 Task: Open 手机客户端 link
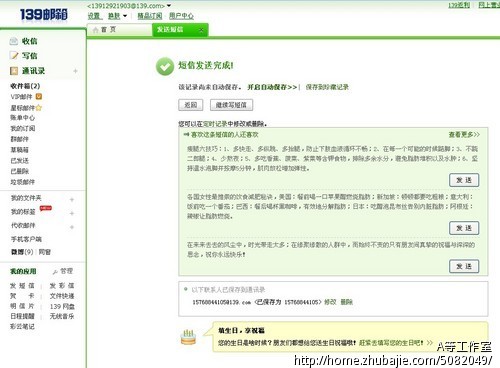click(26, 239)
